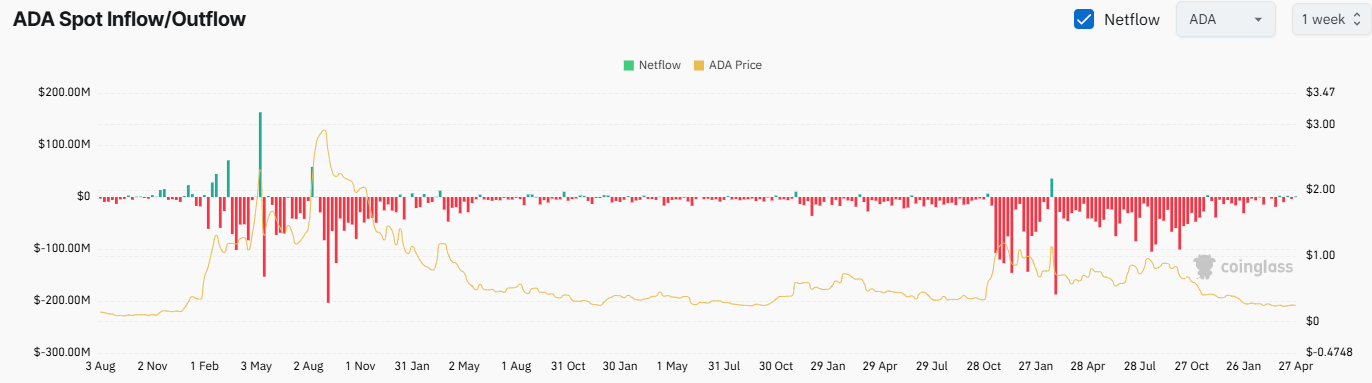Click the 1 Aug date label
This screenshot has height=383, width=1372.
point(517,367)
